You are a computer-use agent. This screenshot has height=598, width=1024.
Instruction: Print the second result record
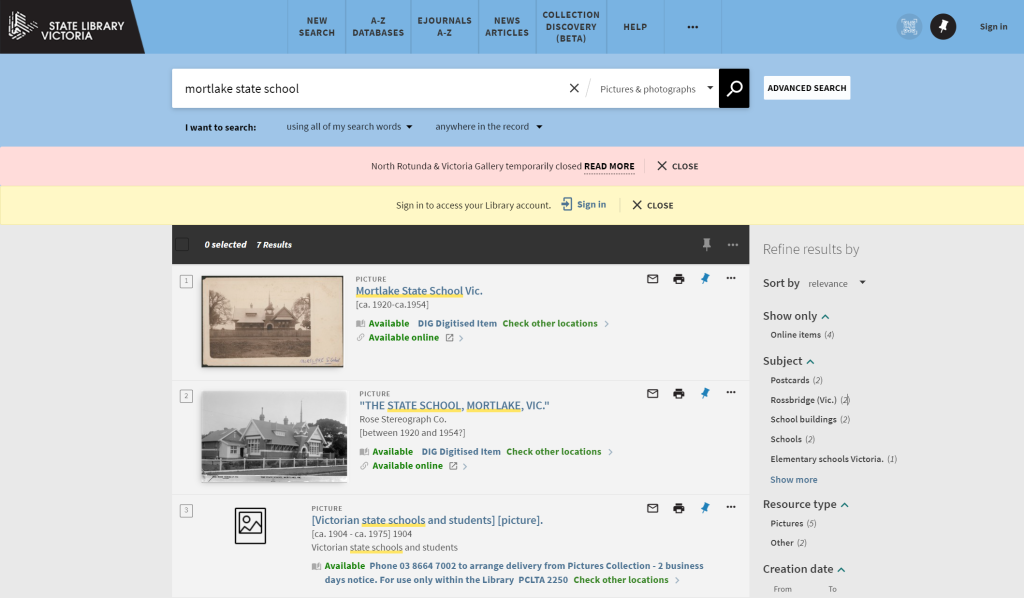point(679,394)
